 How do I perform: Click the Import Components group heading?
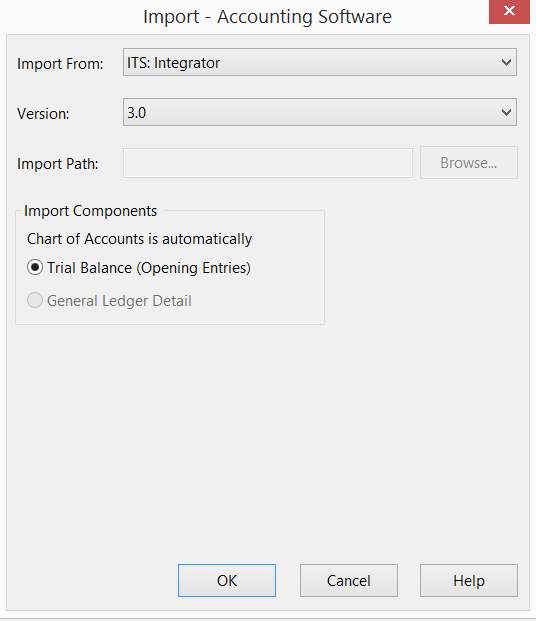coord(90,211)
